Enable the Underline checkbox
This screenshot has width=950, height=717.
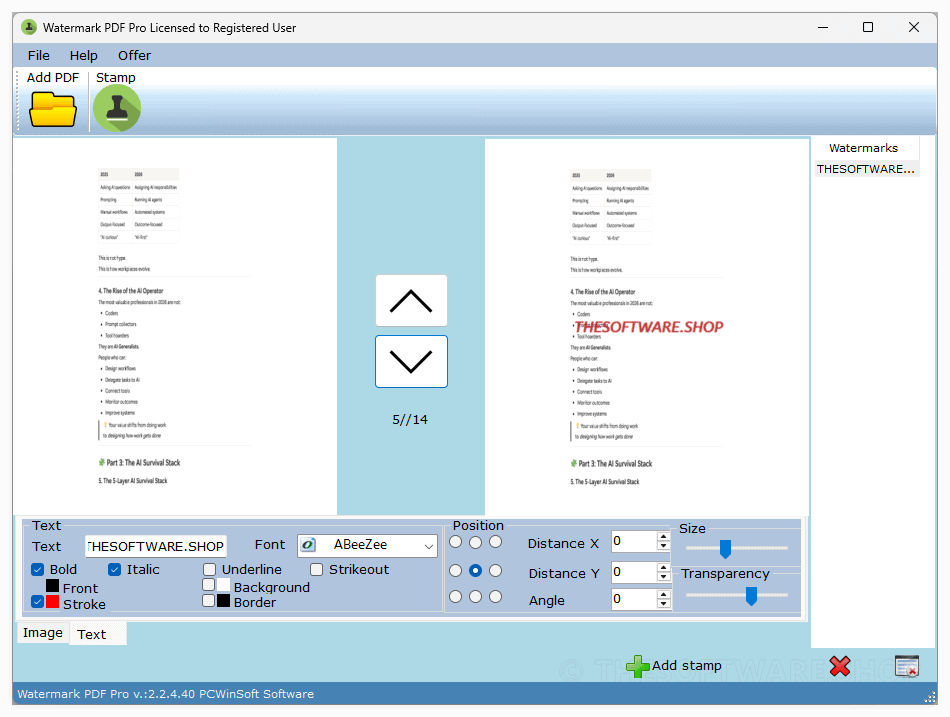click(210, 568)
